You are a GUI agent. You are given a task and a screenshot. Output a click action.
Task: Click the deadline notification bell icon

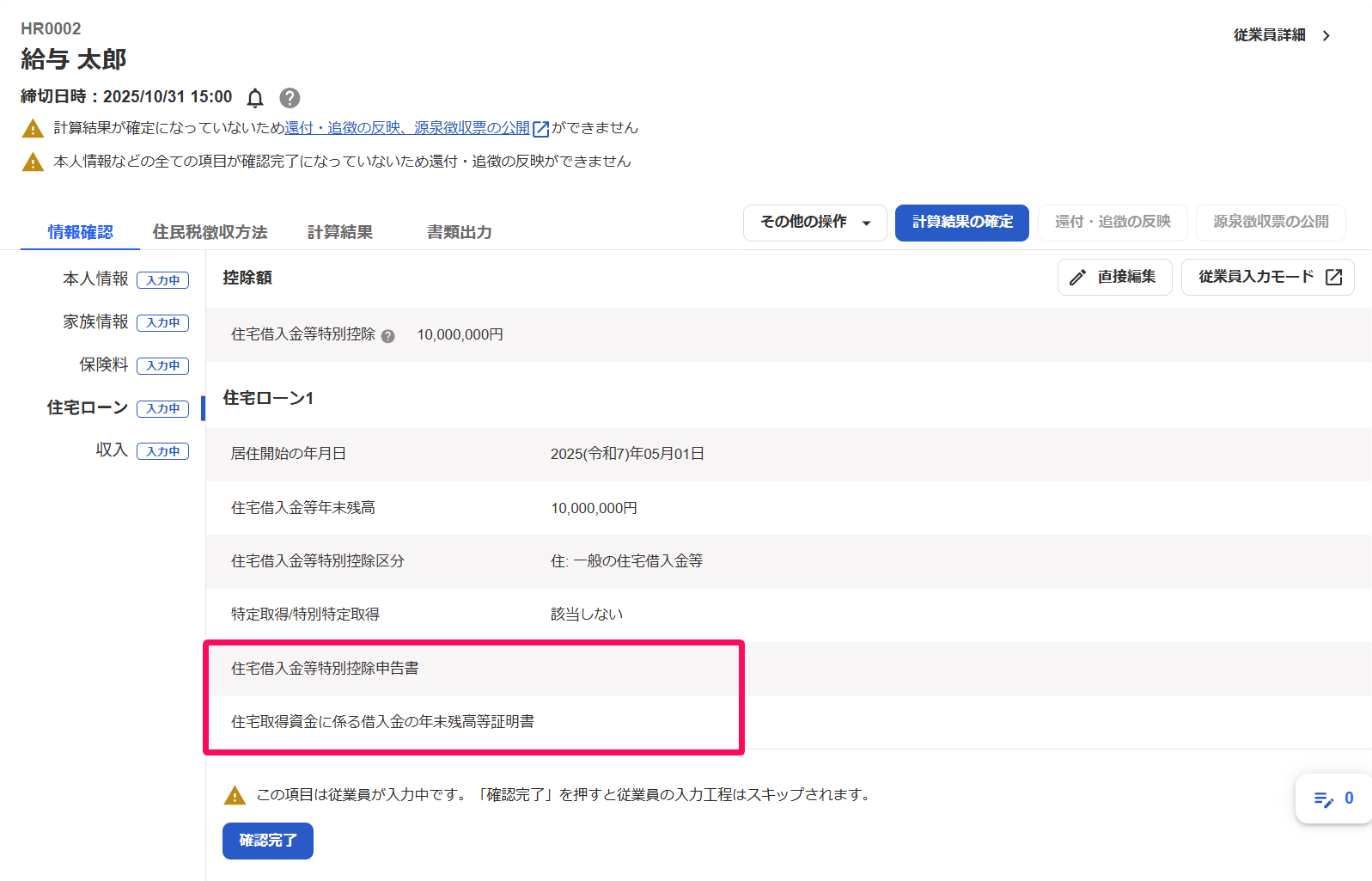[255, 98]
